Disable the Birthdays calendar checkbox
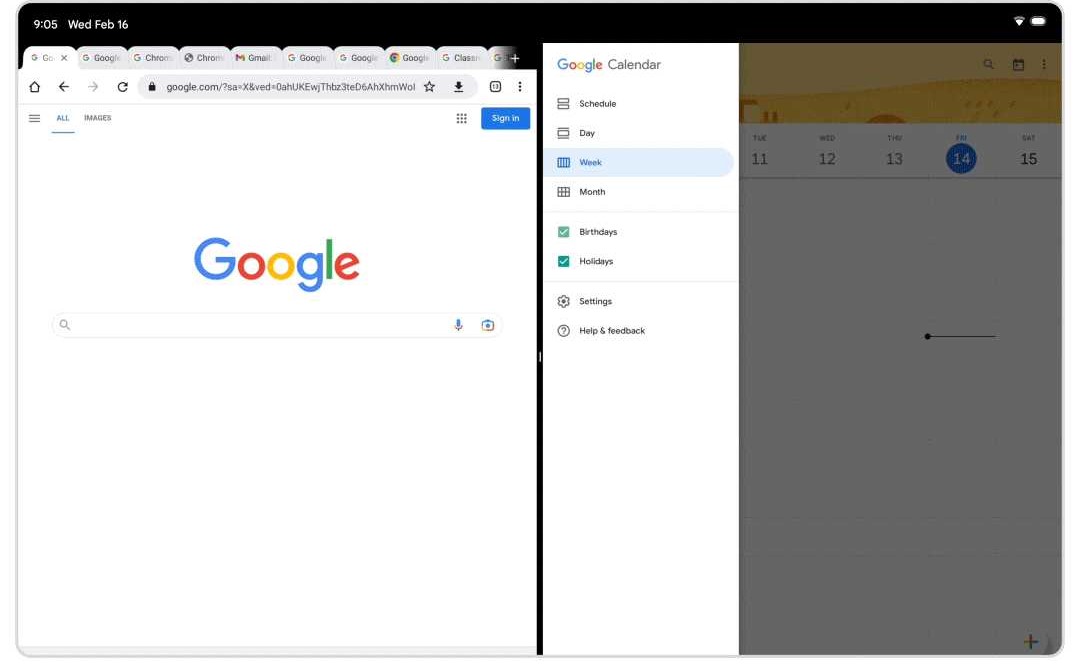Screen dimensions: 1080x666 tap(562, 231)
